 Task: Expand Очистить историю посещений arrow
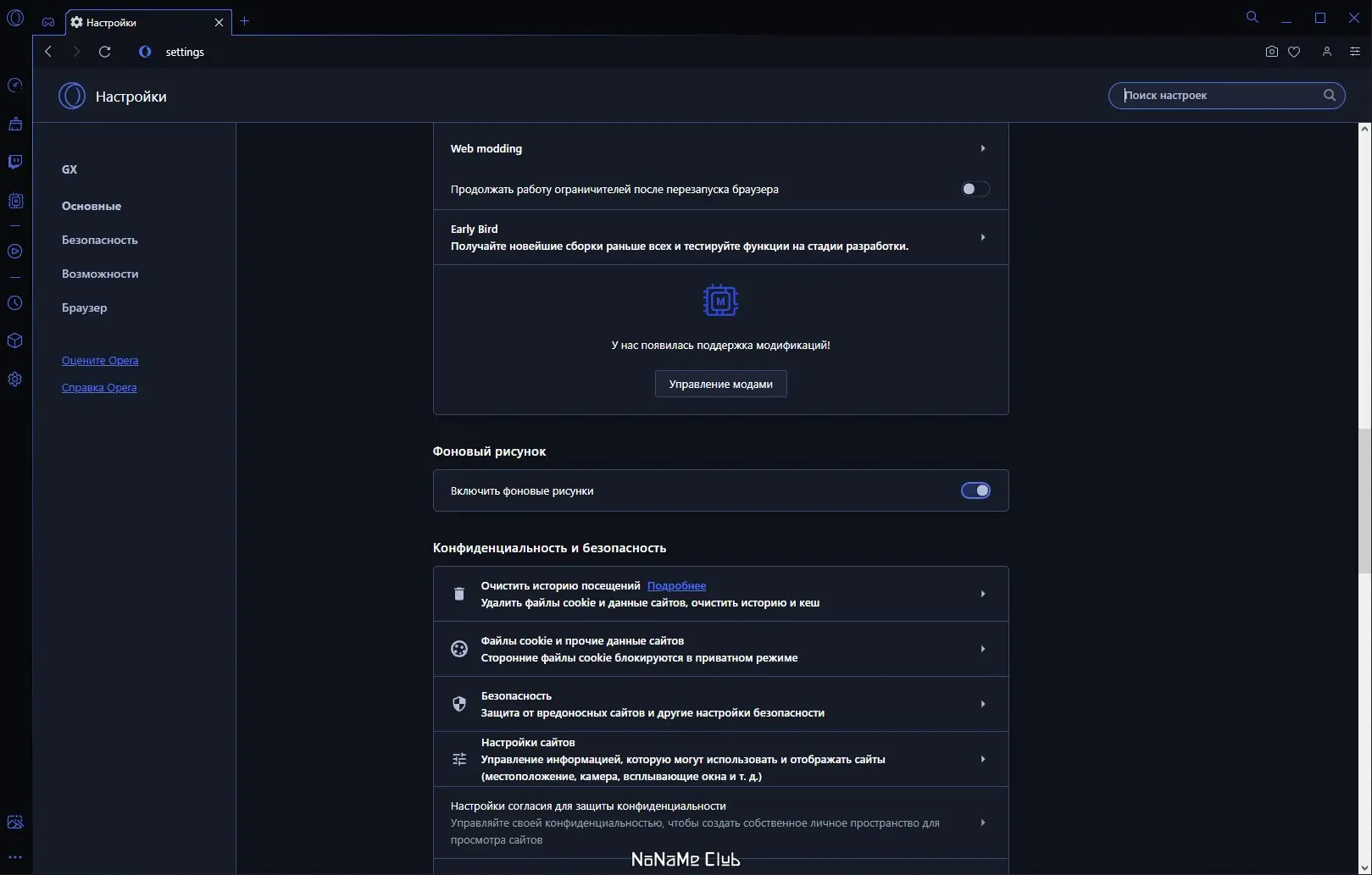tap(983, 594)
